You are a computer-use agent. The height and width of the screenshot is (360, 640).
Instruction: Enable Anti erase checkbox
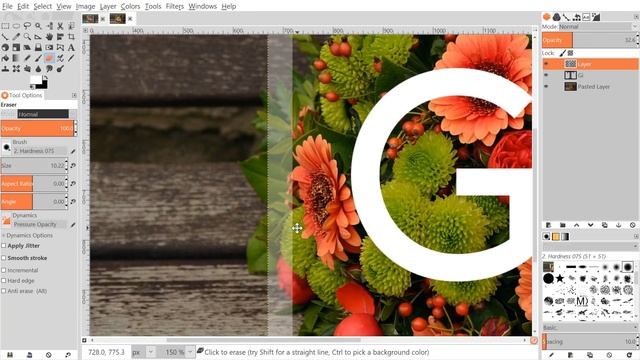click(4, 291)
